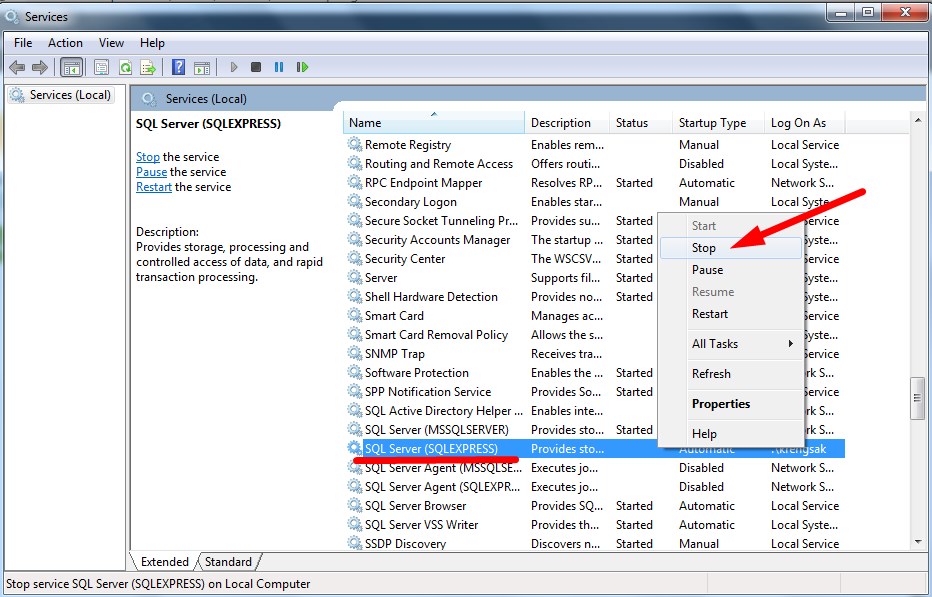Select the service named Server
The image size is (932, 597).
point(501,278)
